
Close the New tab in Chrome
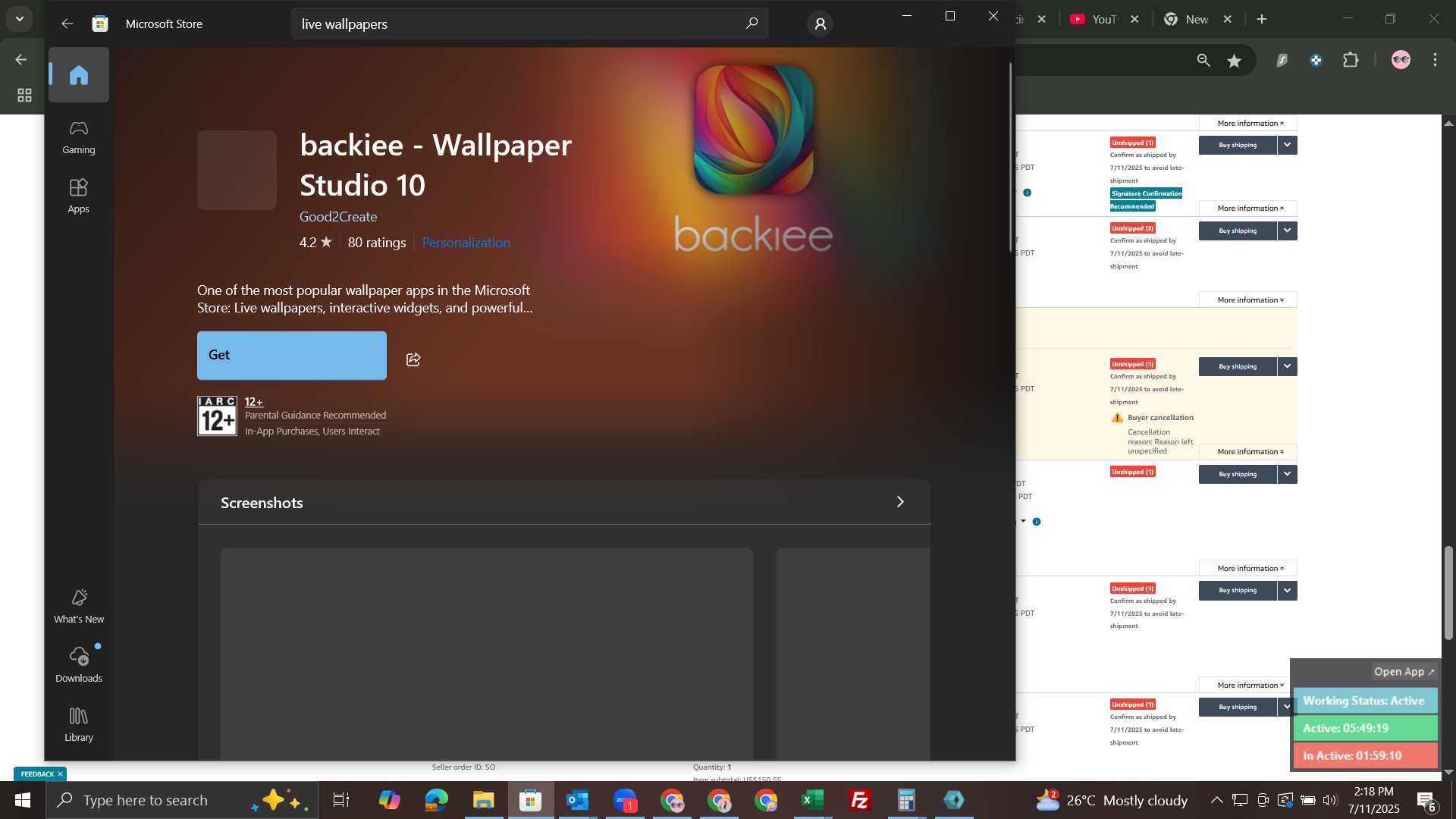tap(1228, 19)
